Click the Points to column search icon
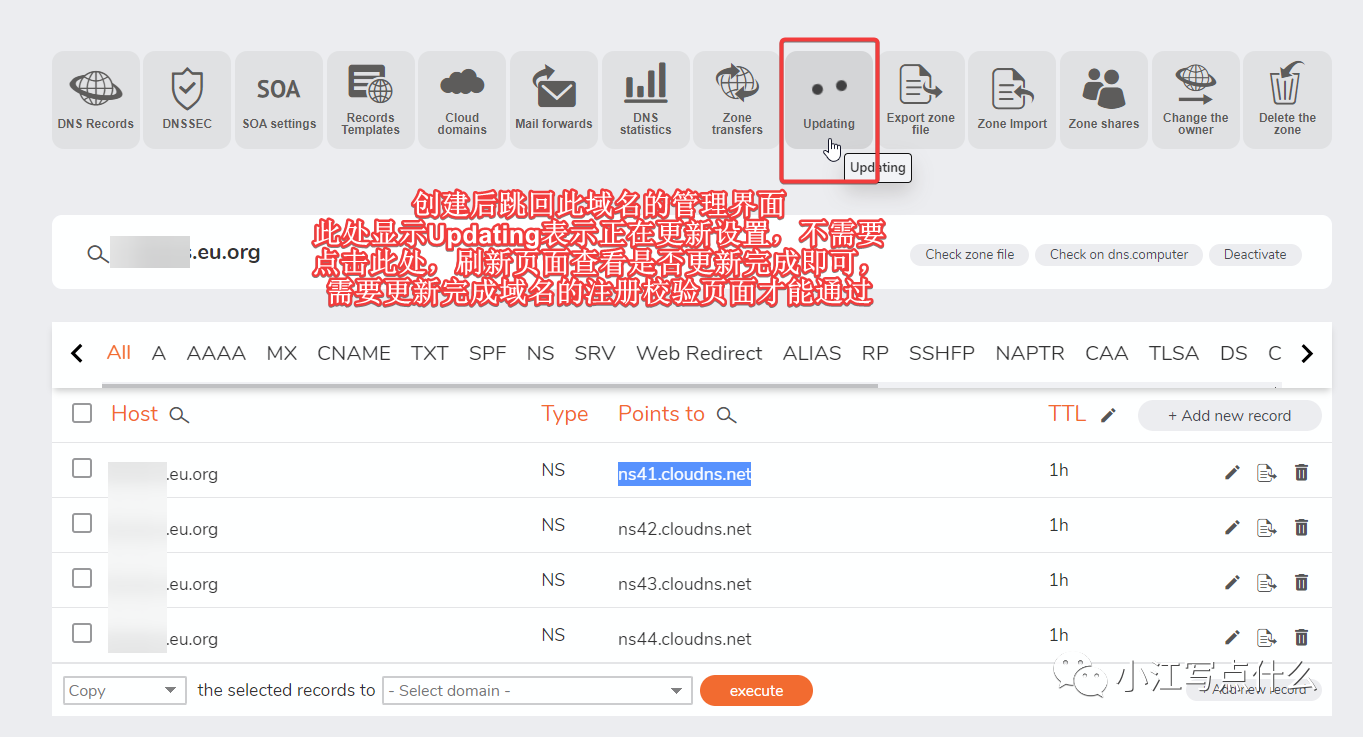Screen dimensions: 1363x737 [x=727, y=415]
